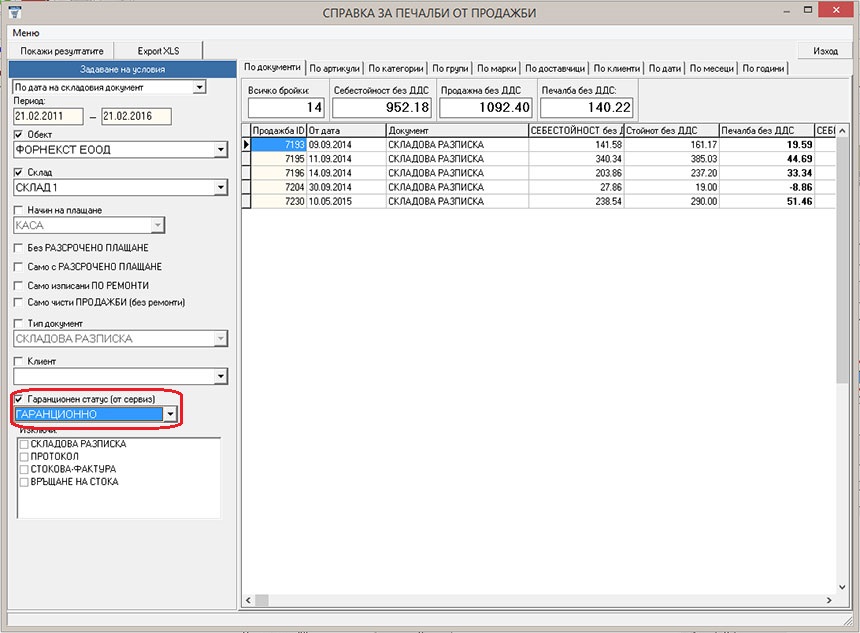This screenshot has height=633, width=860.
Task: Switch to По клиенти tab
Action: tap(616, 69)
